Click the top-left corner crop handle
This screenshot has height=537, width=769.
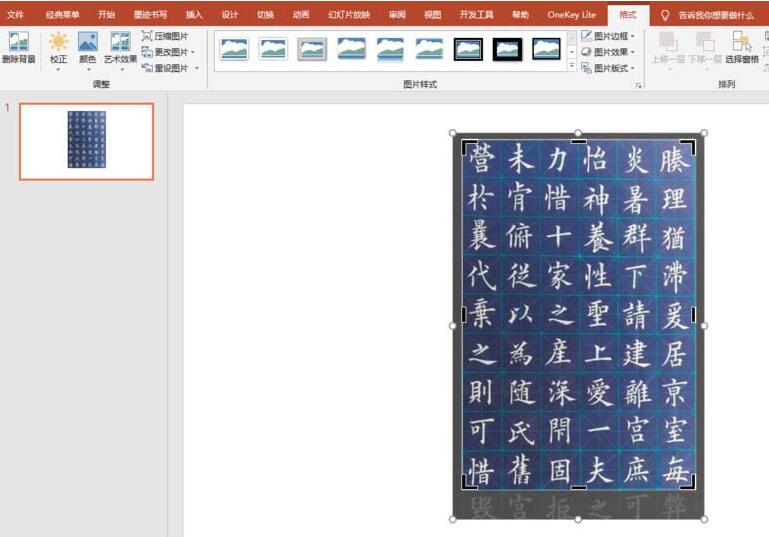(x=468, y=146)
